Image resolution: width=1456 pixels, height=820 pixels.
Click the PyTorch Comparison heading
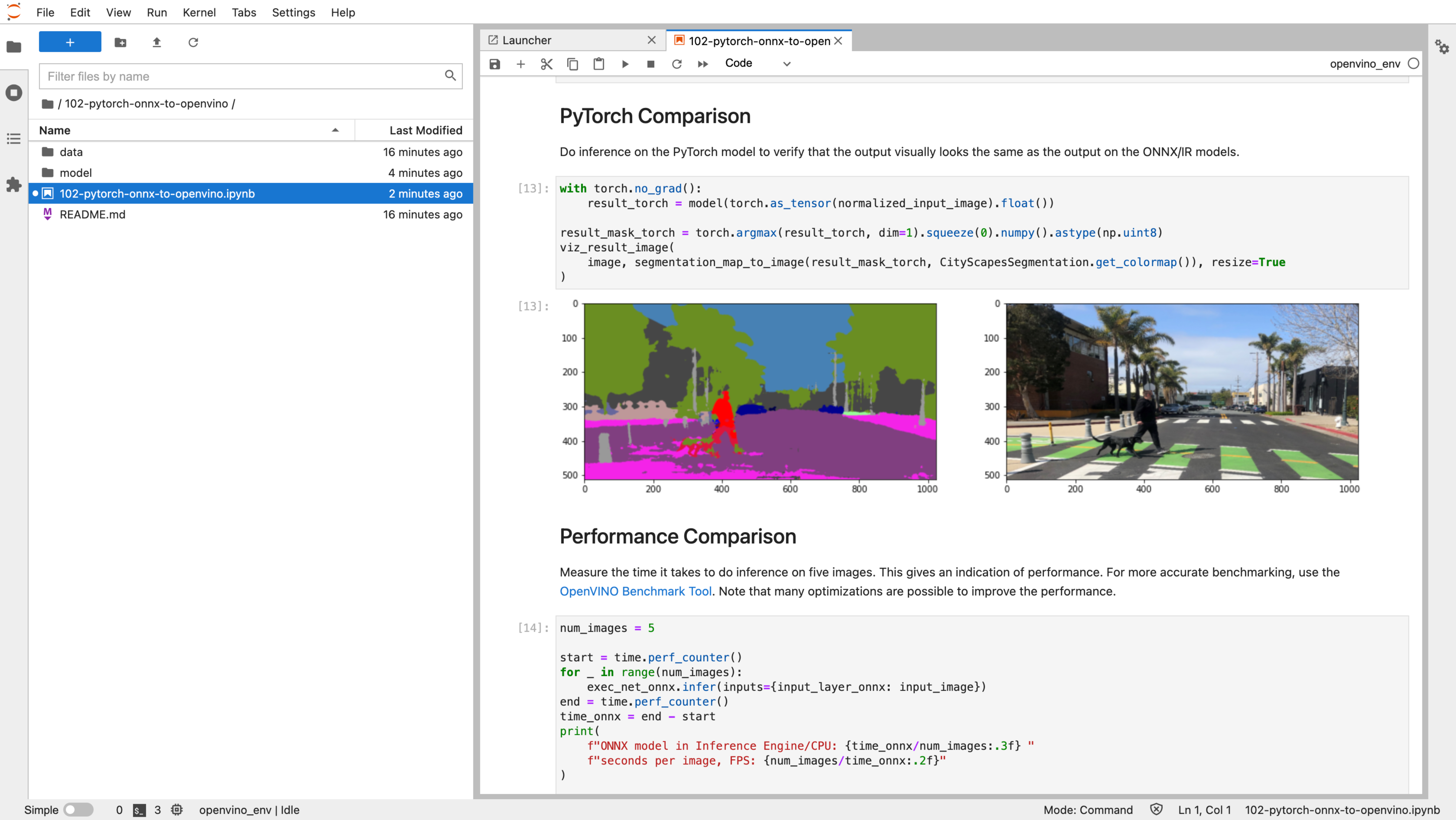tap(655, 116)
